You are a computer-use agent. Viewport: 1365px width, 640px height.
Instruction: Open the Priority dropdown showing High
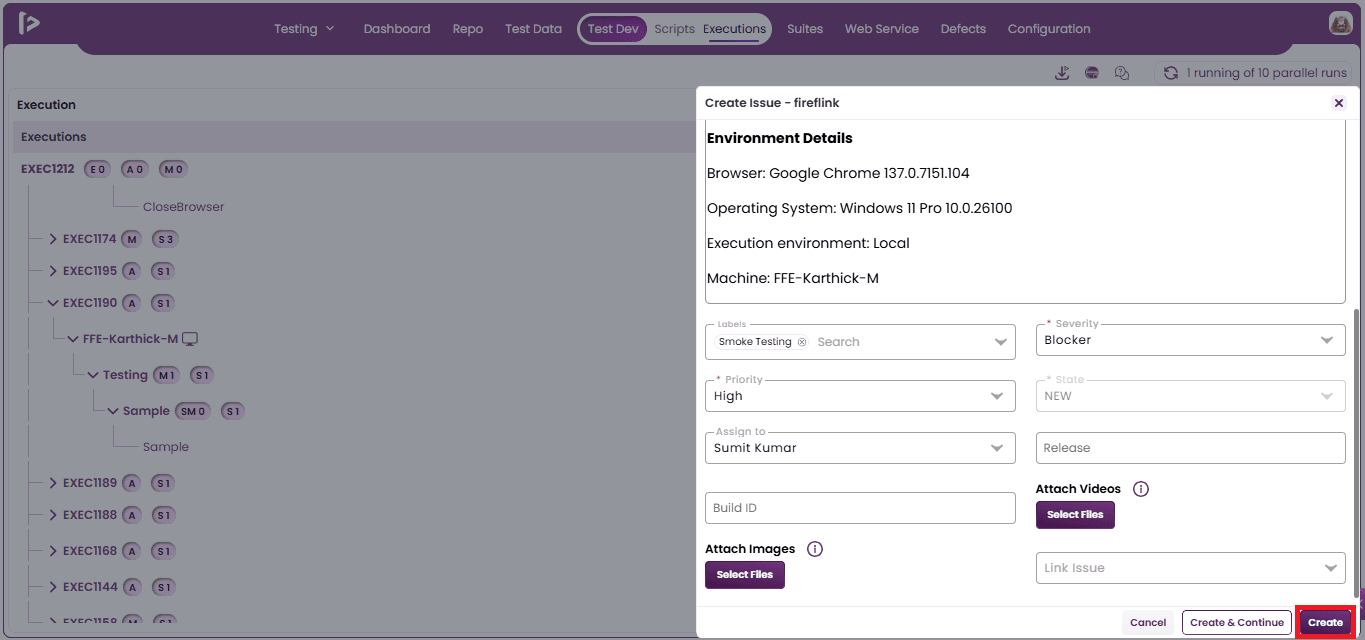pyautogui.click(x=860, y=396)
